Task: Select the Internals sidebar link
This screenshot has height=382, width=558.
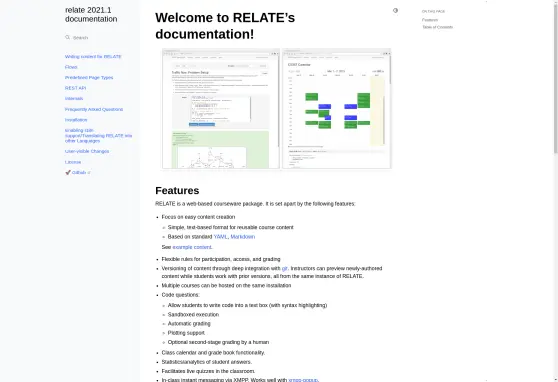Action: point(74,99)
